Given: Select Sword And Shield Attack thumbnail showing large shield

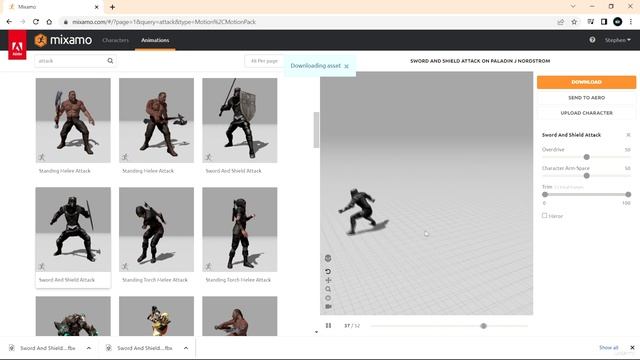Looking at the screenshot, I should pos(240,120).
